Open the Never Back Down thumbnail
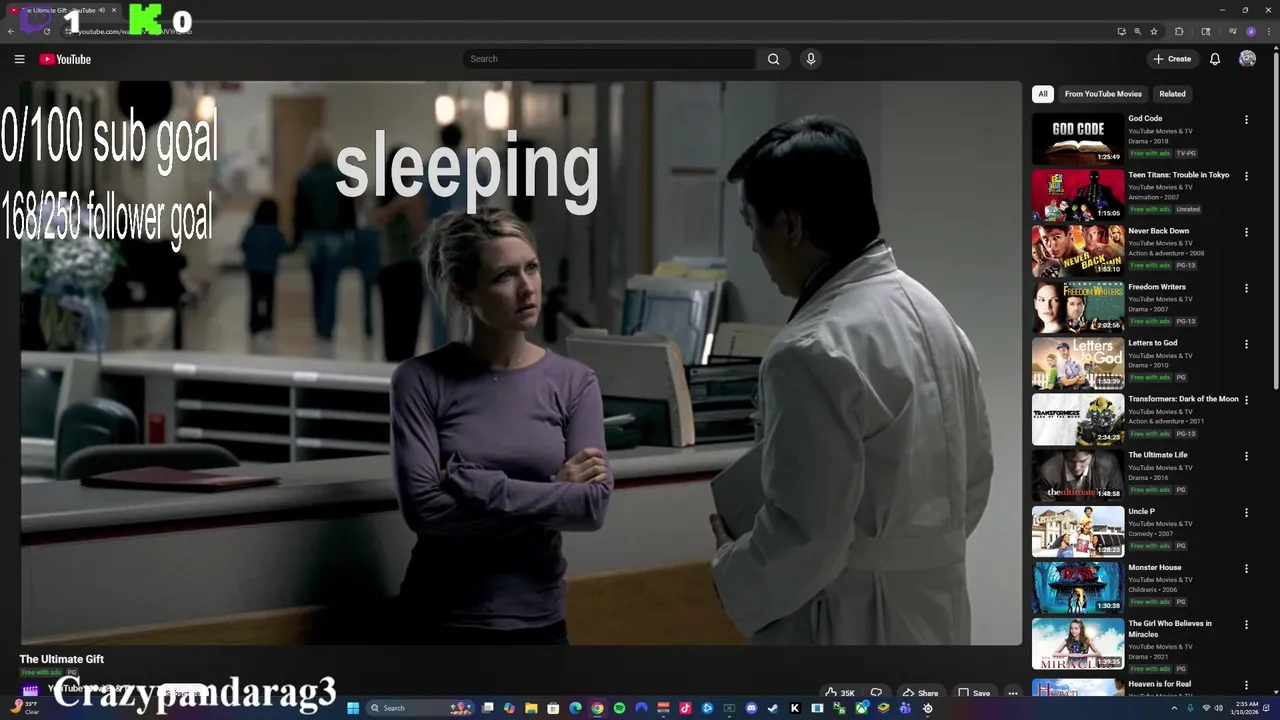This screenshot has width=1280, height=720. click(1078, 251)
